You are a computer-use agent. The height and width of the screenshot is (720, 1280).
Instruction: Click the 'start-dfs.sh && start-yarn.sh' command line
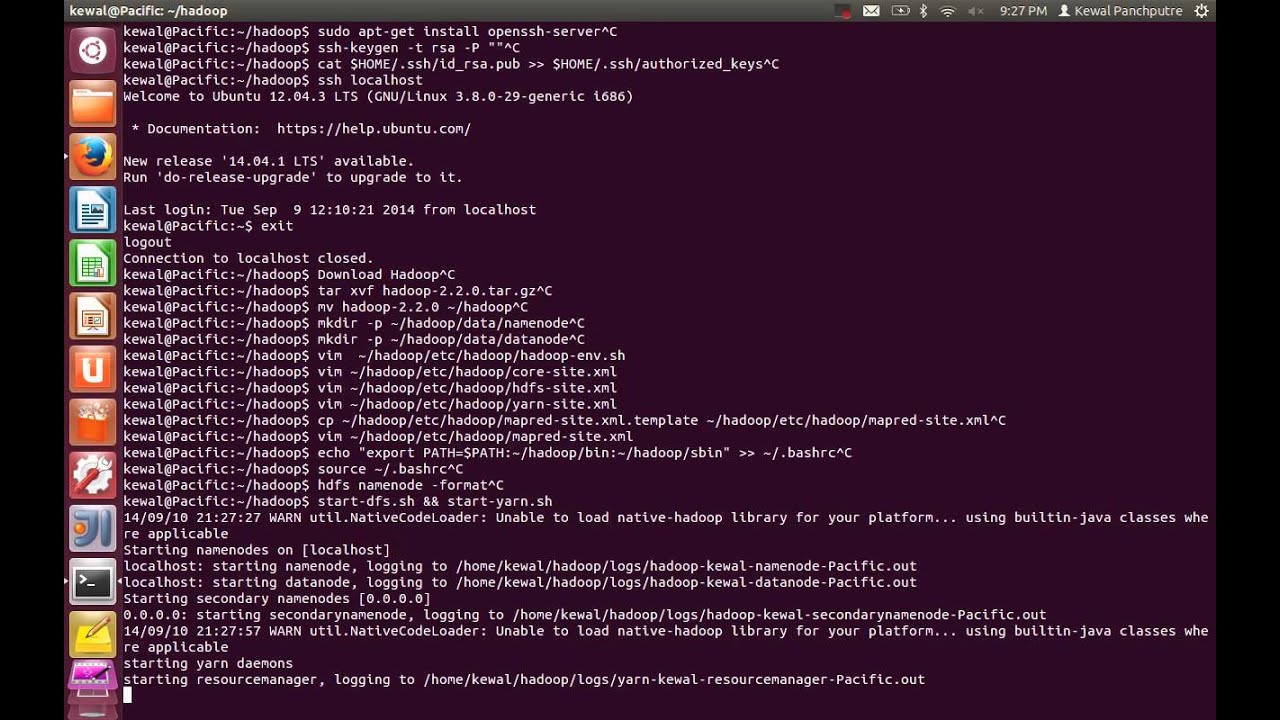click(x=338, y=501)
